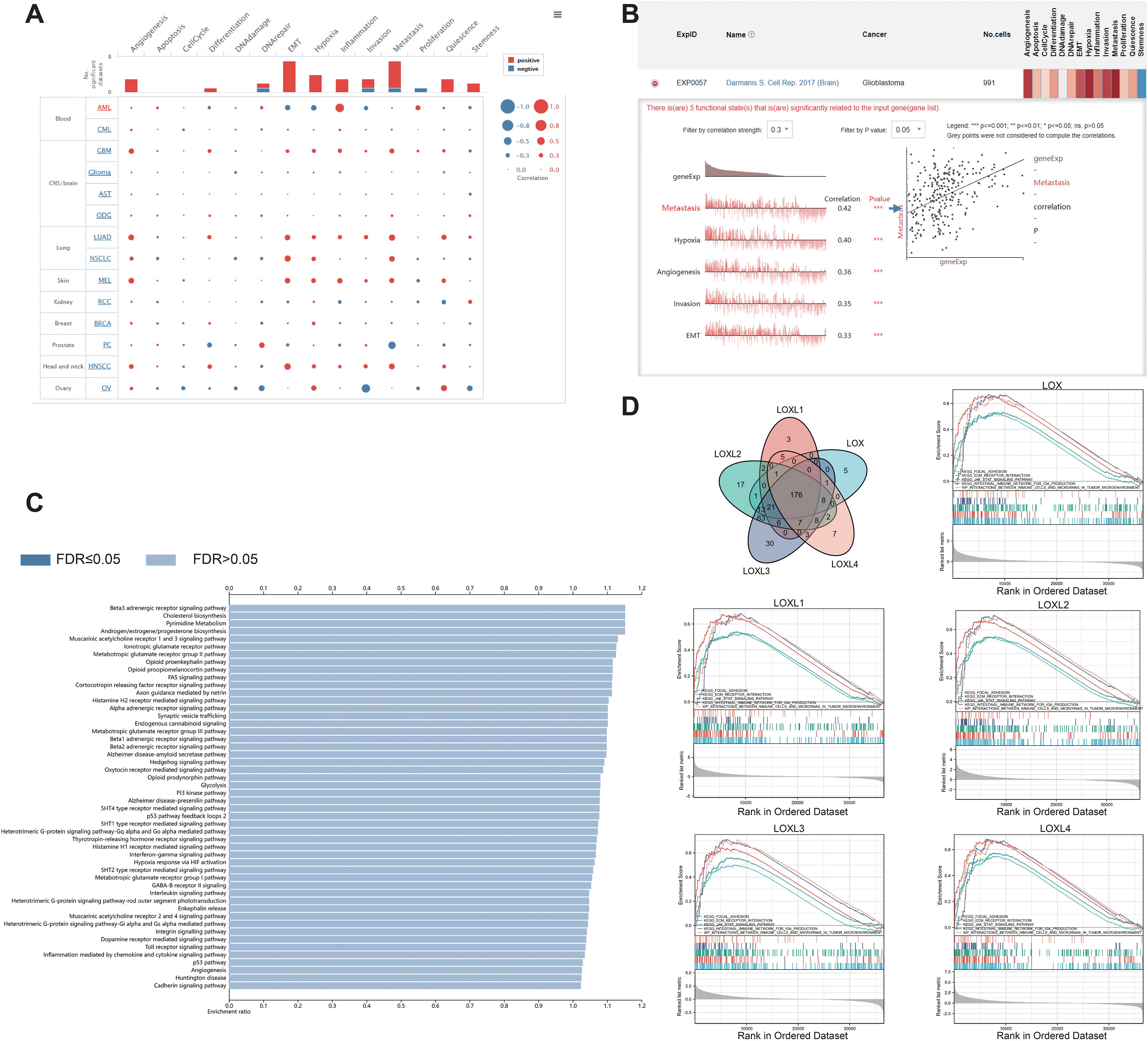Click the Cholesterol biosynthesis bar label
Screen dimensions: 1148x1041
click(x=194, y=616)
